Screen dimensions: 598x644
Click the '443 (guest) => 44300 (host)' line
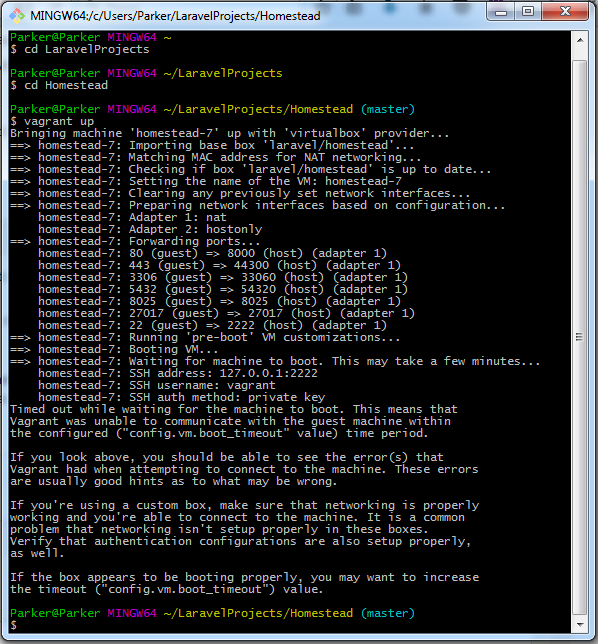coord(219,265)
